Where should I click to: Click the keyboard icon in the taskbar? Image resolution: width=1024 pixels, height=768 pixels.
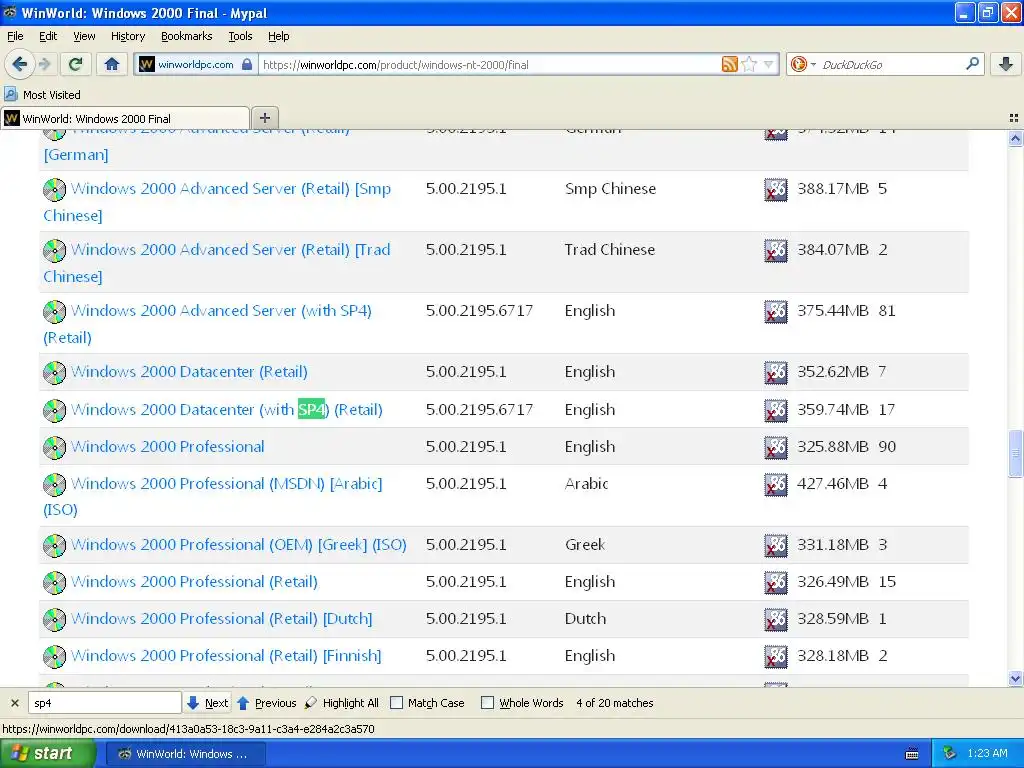[x=912, y=754]
